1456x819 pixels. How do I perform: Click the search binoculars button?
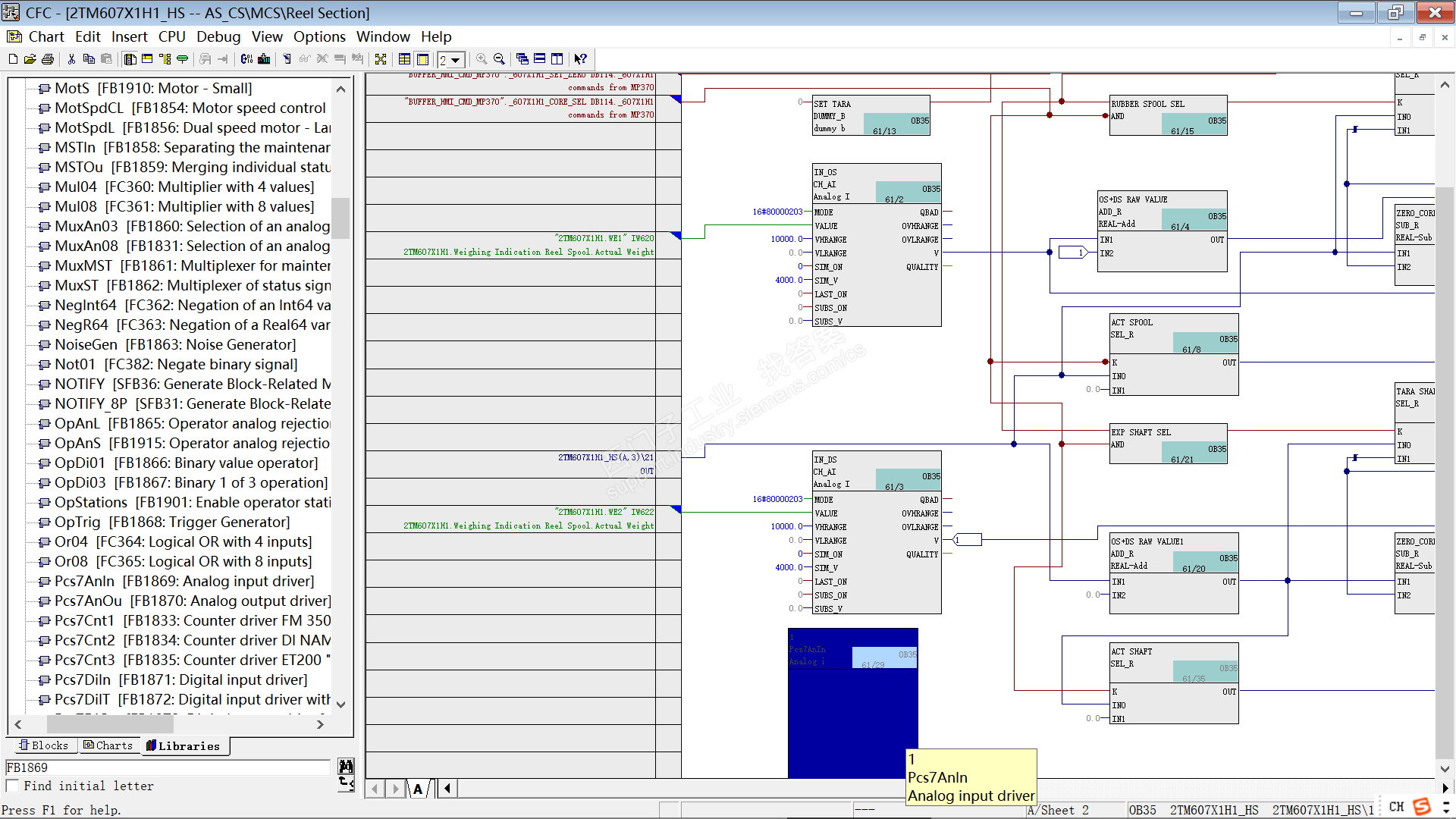(x=346, y=767)
